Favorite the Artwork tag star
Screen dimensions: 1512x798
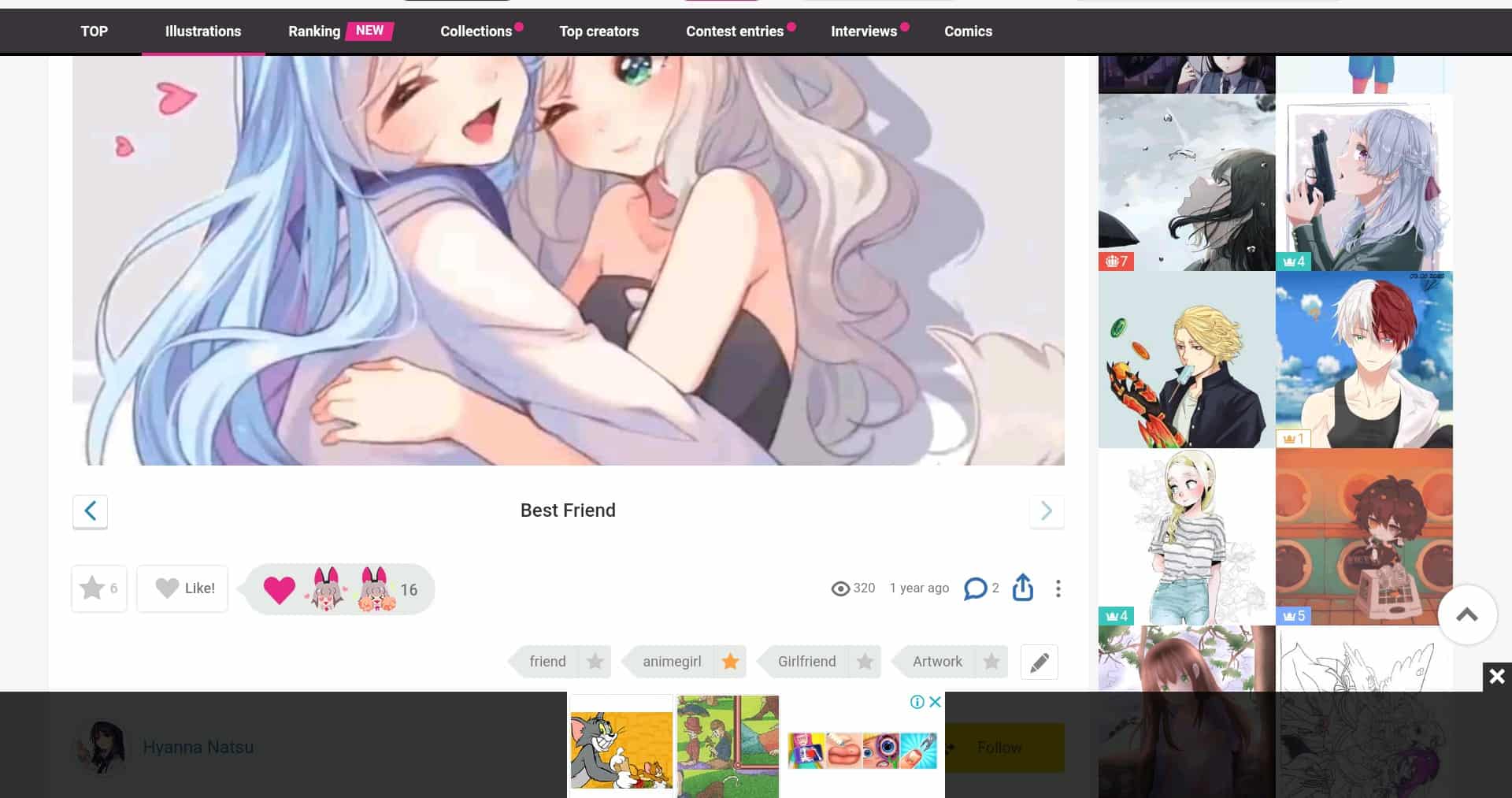point(991,662)
